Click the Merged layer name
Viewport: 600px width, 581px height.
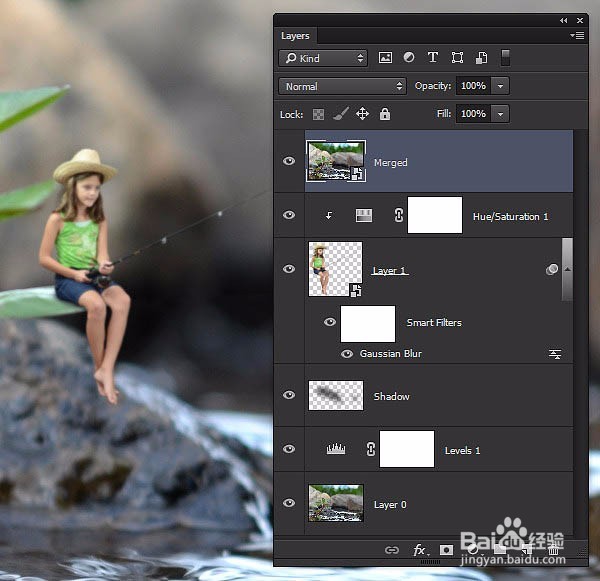391,163
